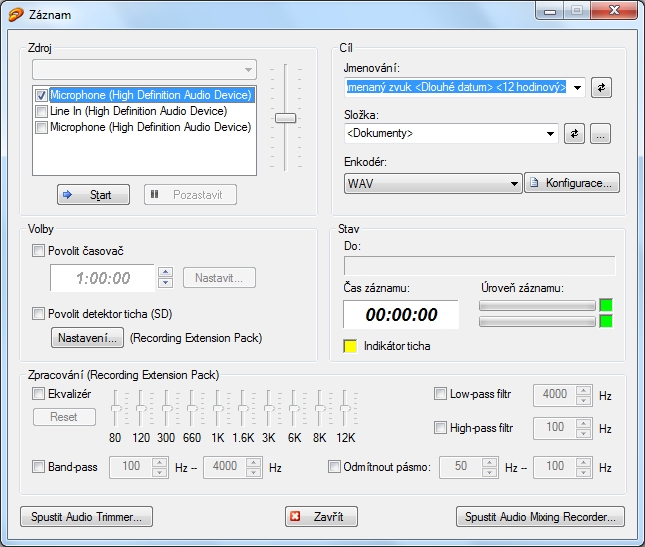Screen dimensions: 645x547
Task: Click the 300 Hz equalizer slider
Action: coord(167,408)
